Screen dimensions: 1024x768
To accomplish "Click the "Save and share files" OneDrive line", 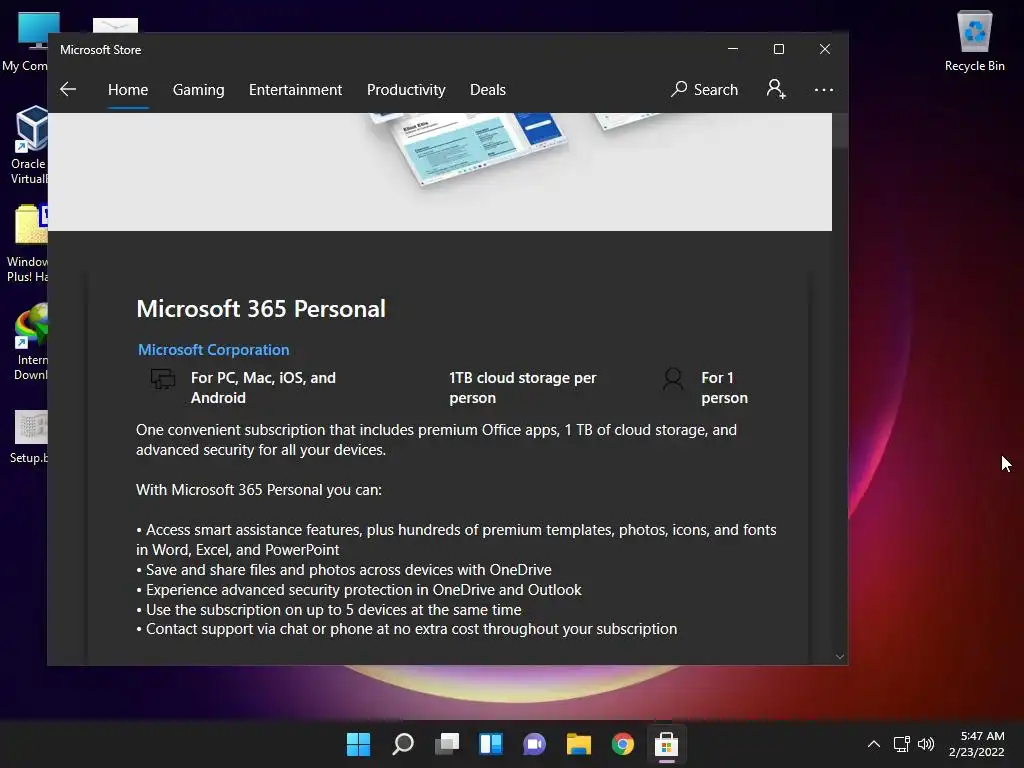I will click(344, 570).
